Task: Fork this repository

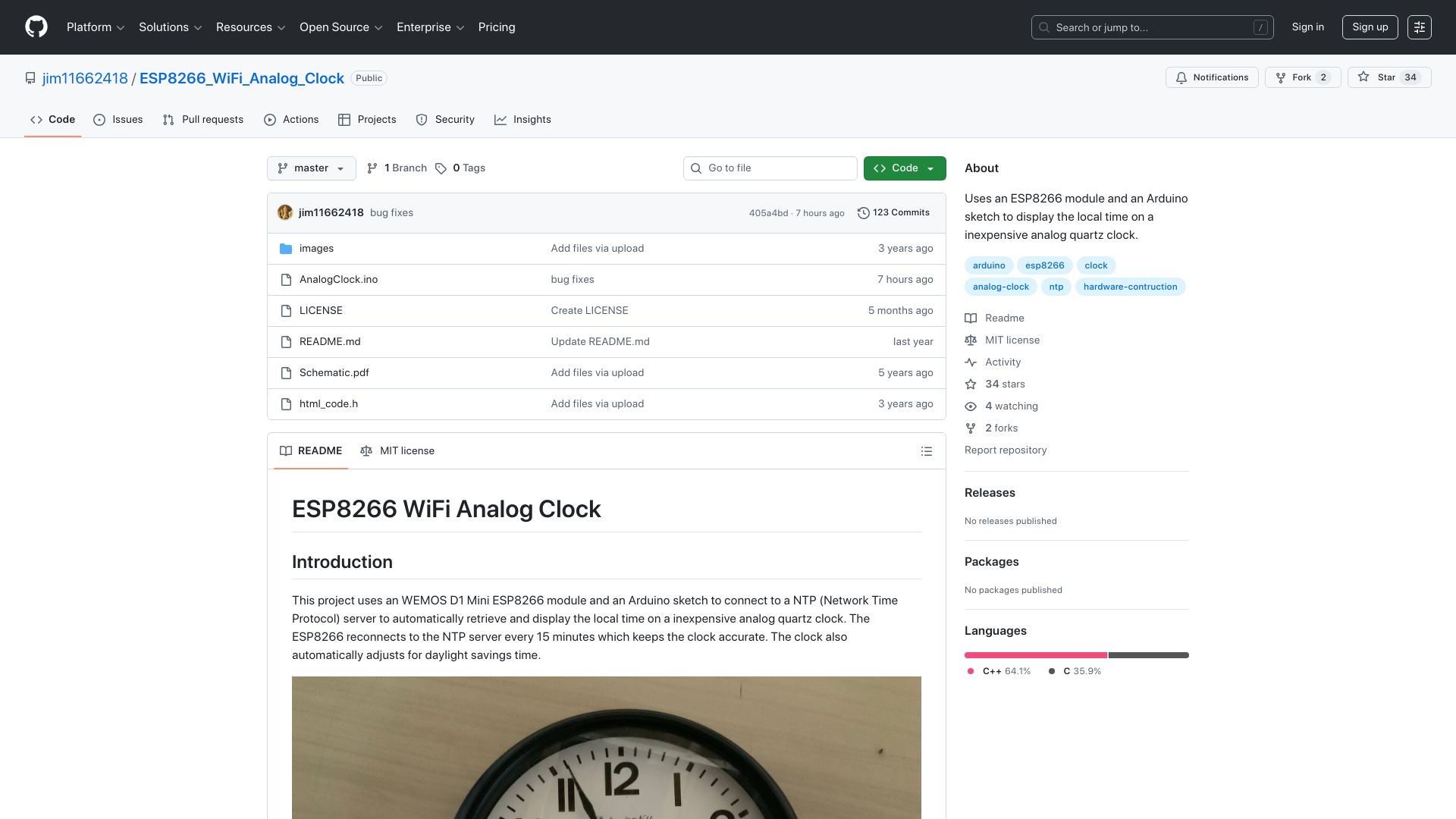Action: (1303, 77)
